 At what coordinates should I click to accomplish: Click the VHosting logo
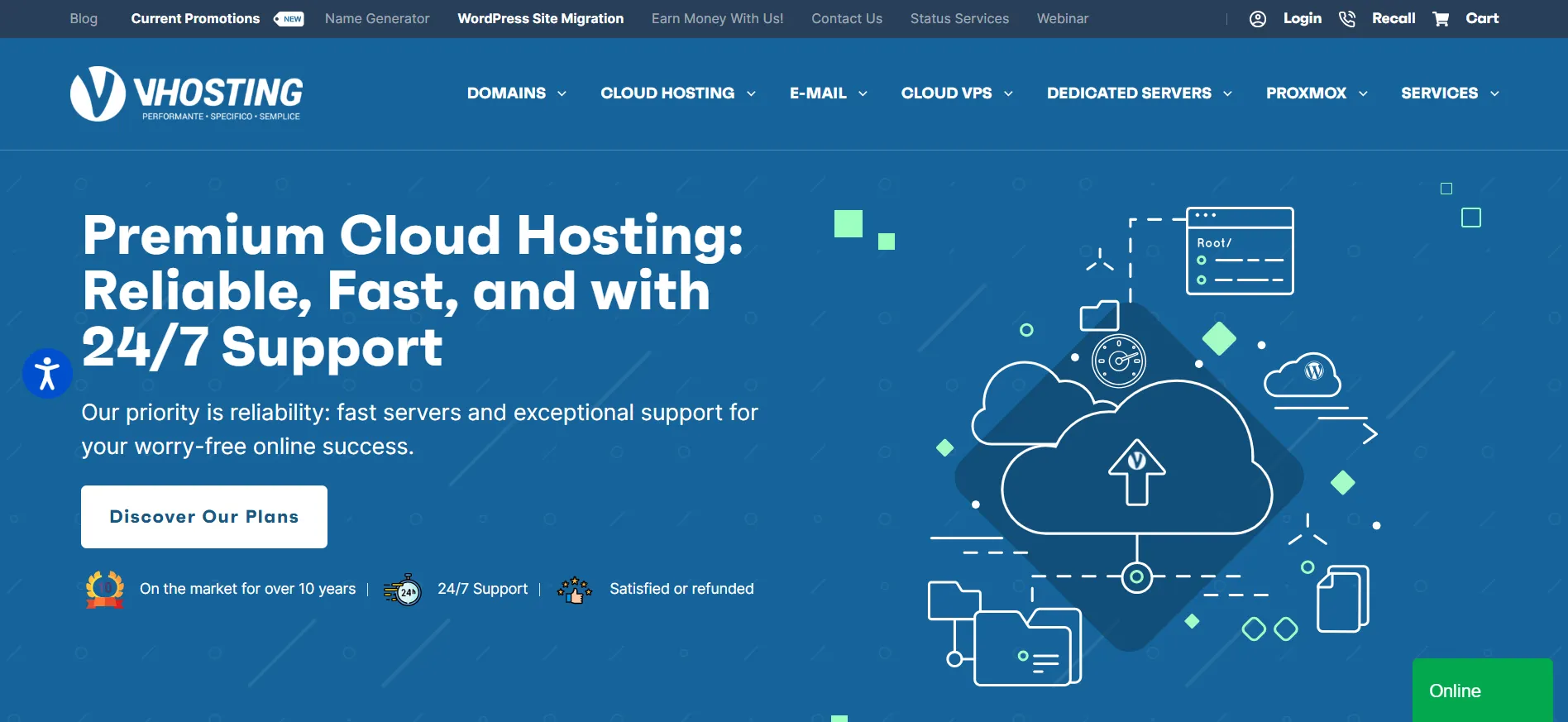186,93
